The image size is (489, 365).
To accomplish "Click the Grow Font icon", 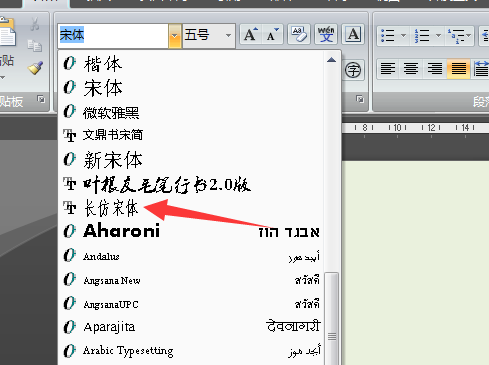I will [x=251, y=34].
